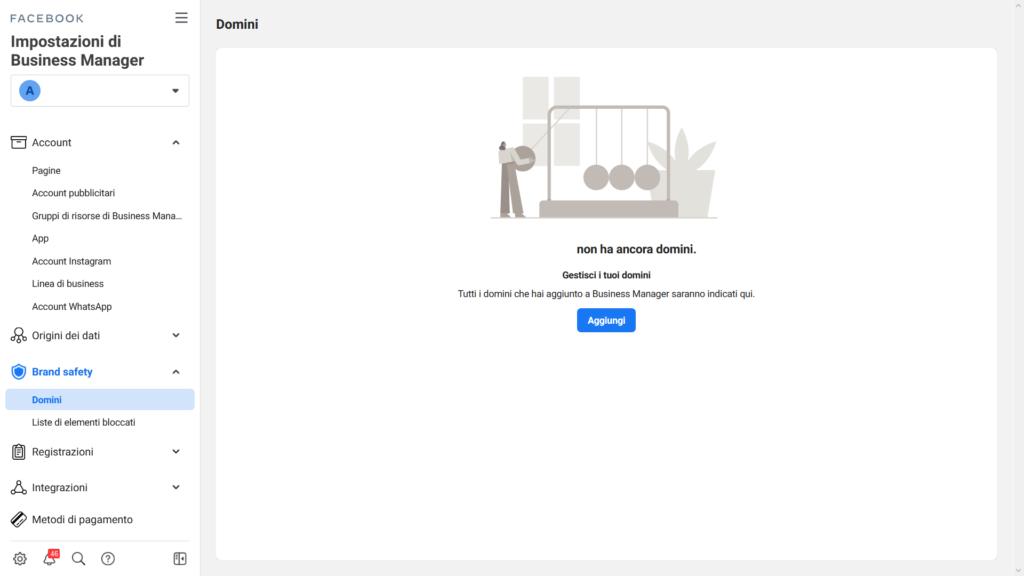Go to Account pubblicitari
Screen dimensions: 1024x576
pos(73,193)
